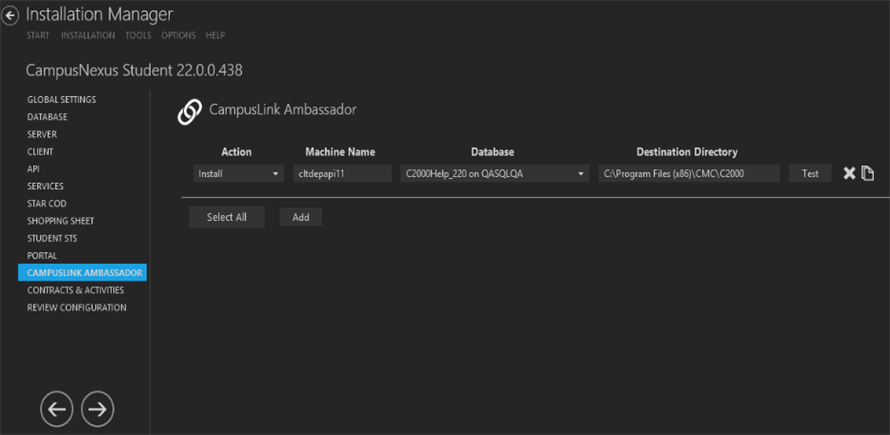Select SERVER in sidebar

coord(42,135)
